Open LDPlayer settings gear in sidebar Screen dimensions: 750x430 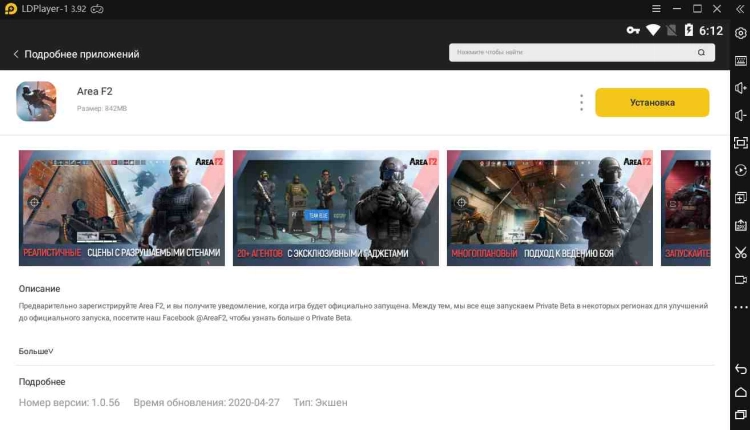point(740,33)
